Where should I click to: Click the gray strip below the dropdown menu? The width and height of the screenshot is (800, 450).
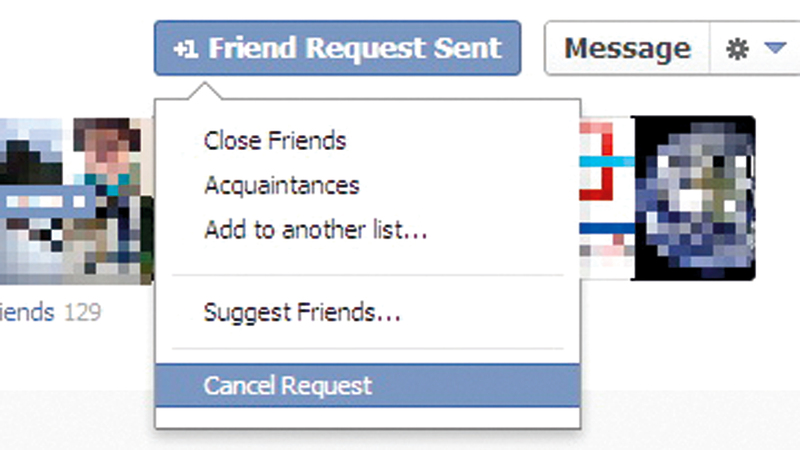point(400,438)
